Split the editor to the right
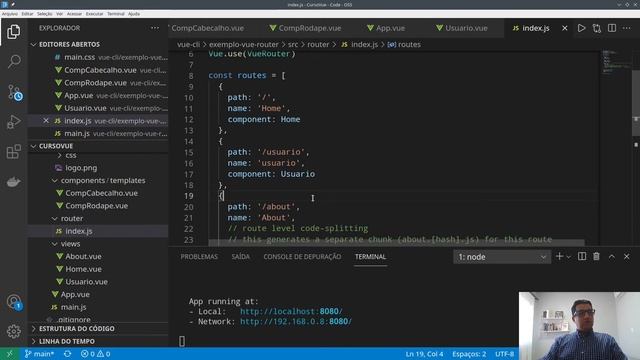The width and height of the screenshot is (640, 360). point(612,28)
